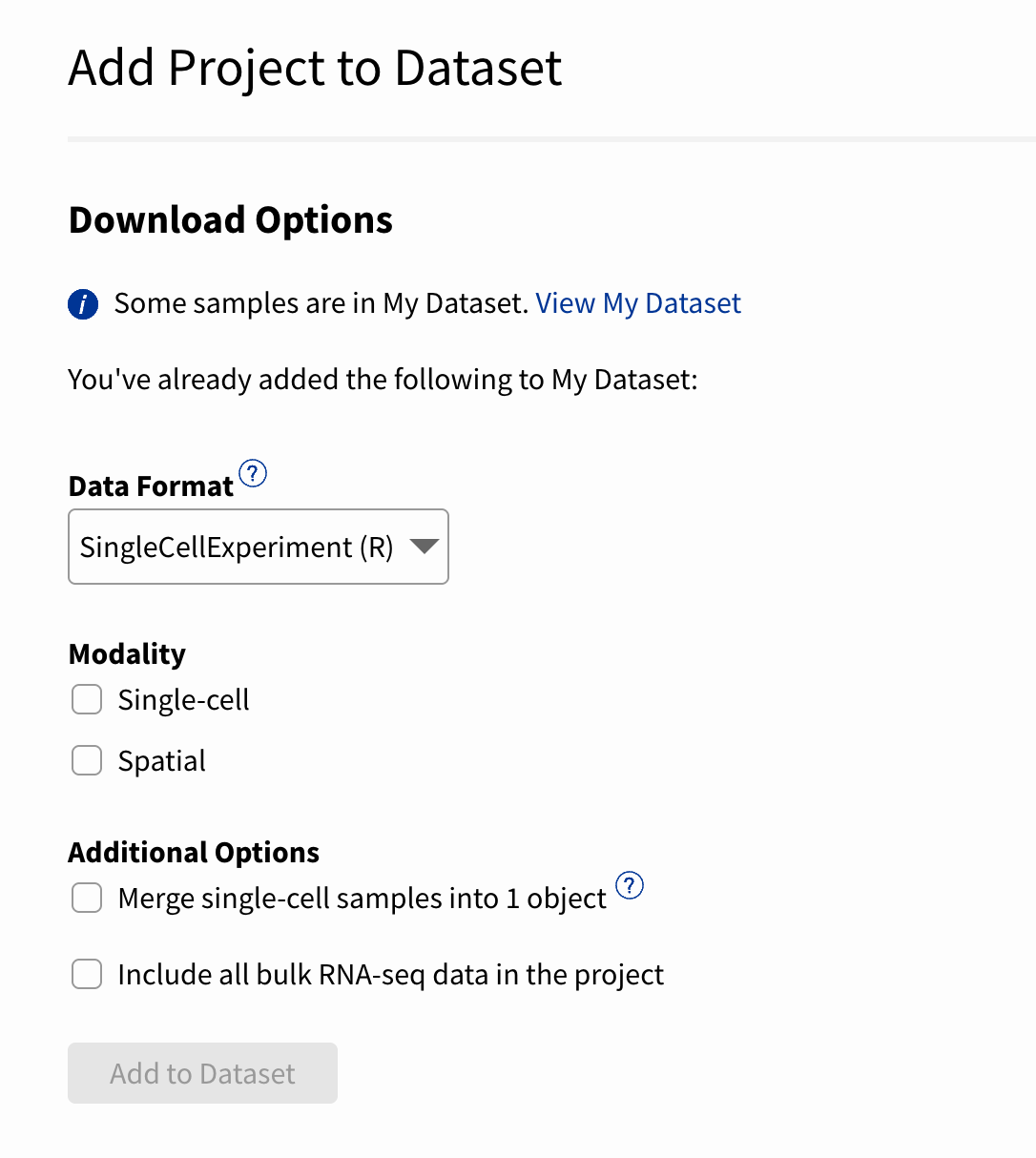This screenshot has width=1036, height=1158.
Task: Click the Data Format field label
Action: click(x=151, y=486)
